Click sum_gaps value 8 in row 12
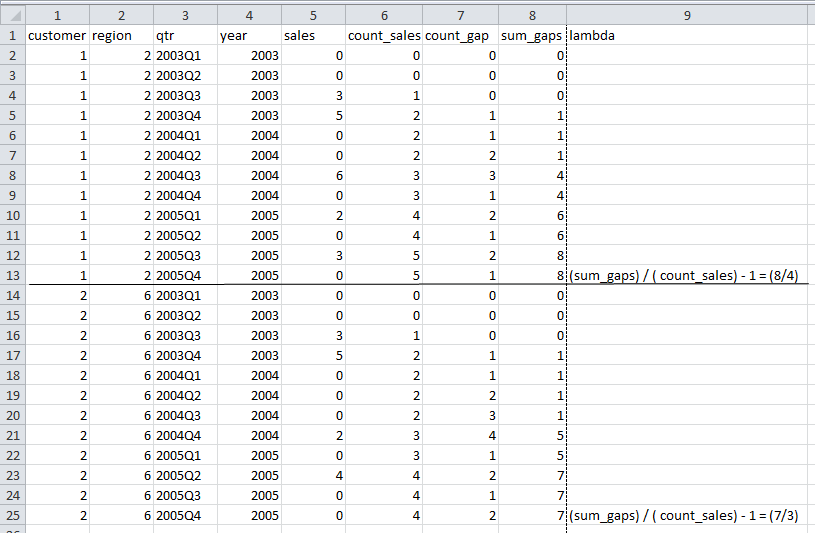Image resolution: width=815 pixels, height=533 pixels. coord(532,256)
